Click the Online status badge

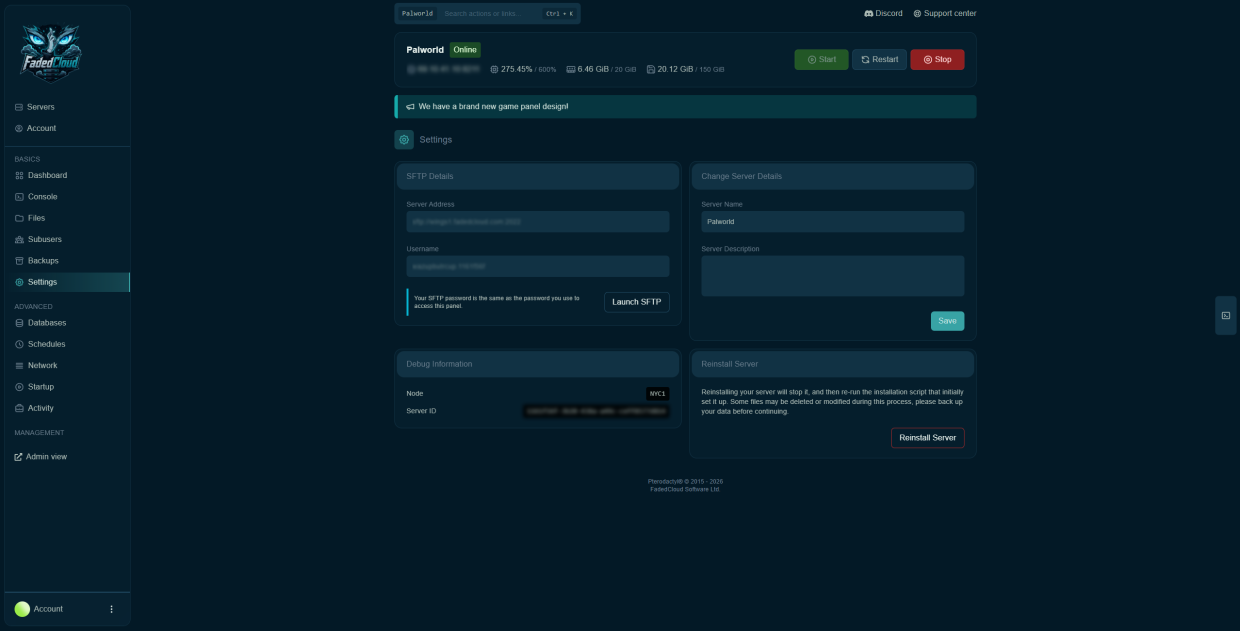point(465,50)
